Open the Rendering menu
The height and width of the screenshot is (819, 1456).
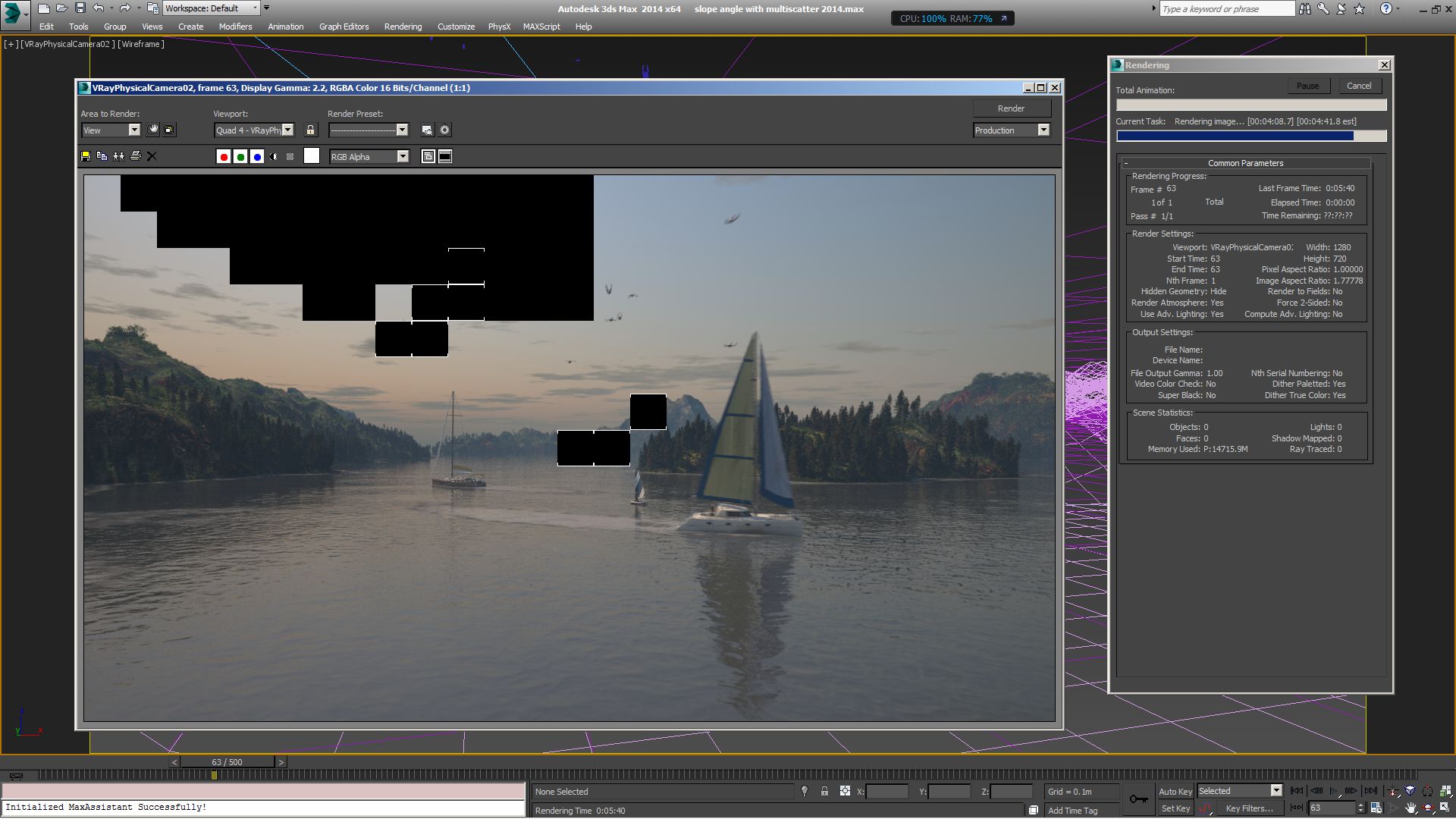point(402,27)
